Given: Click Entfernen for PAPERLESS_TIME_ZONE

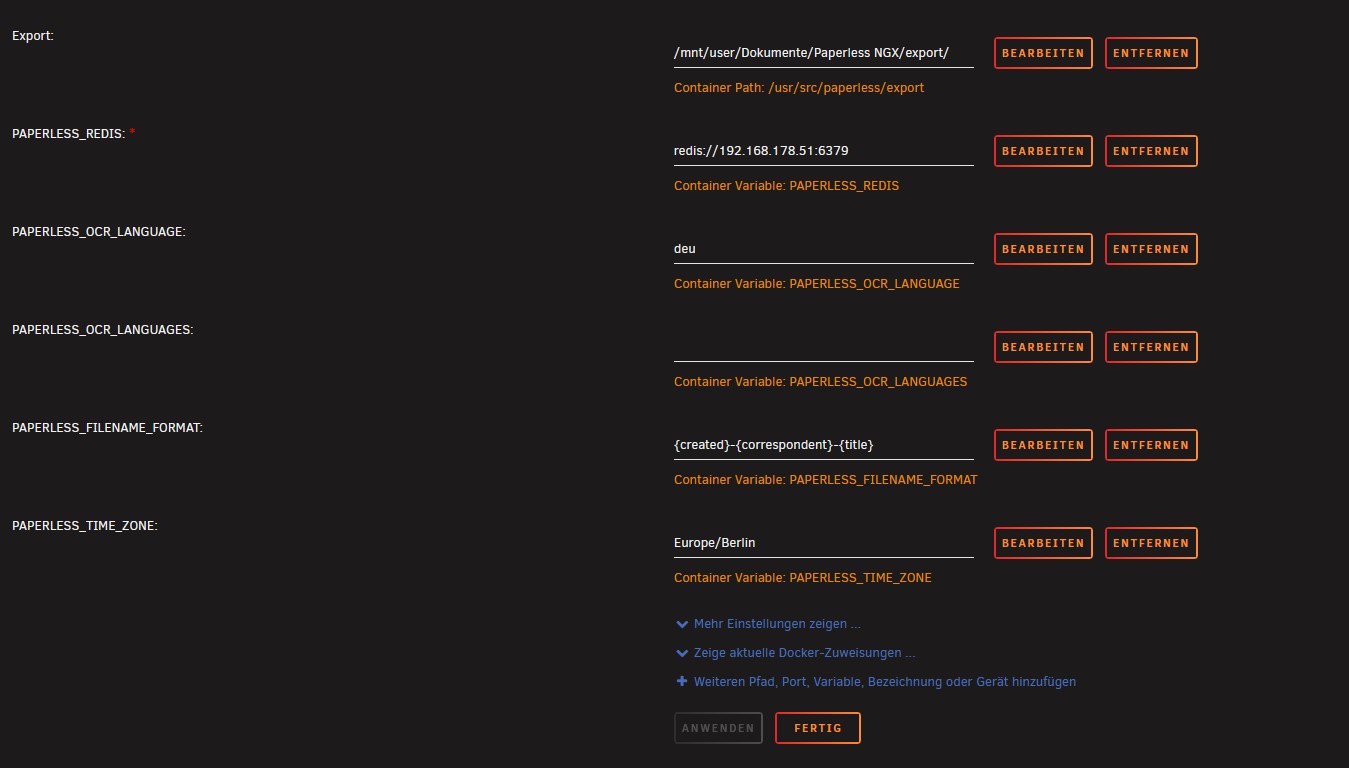Looking at the screenshot, I should point(1151,543).
